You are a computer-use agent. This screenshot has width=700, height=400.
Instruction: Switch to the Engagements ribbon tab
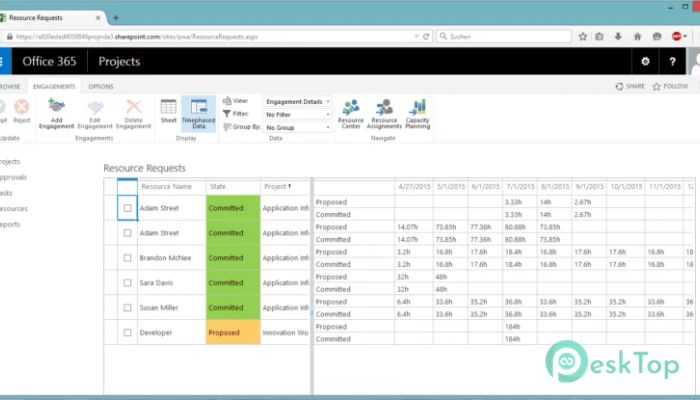[x=54, y=87]
